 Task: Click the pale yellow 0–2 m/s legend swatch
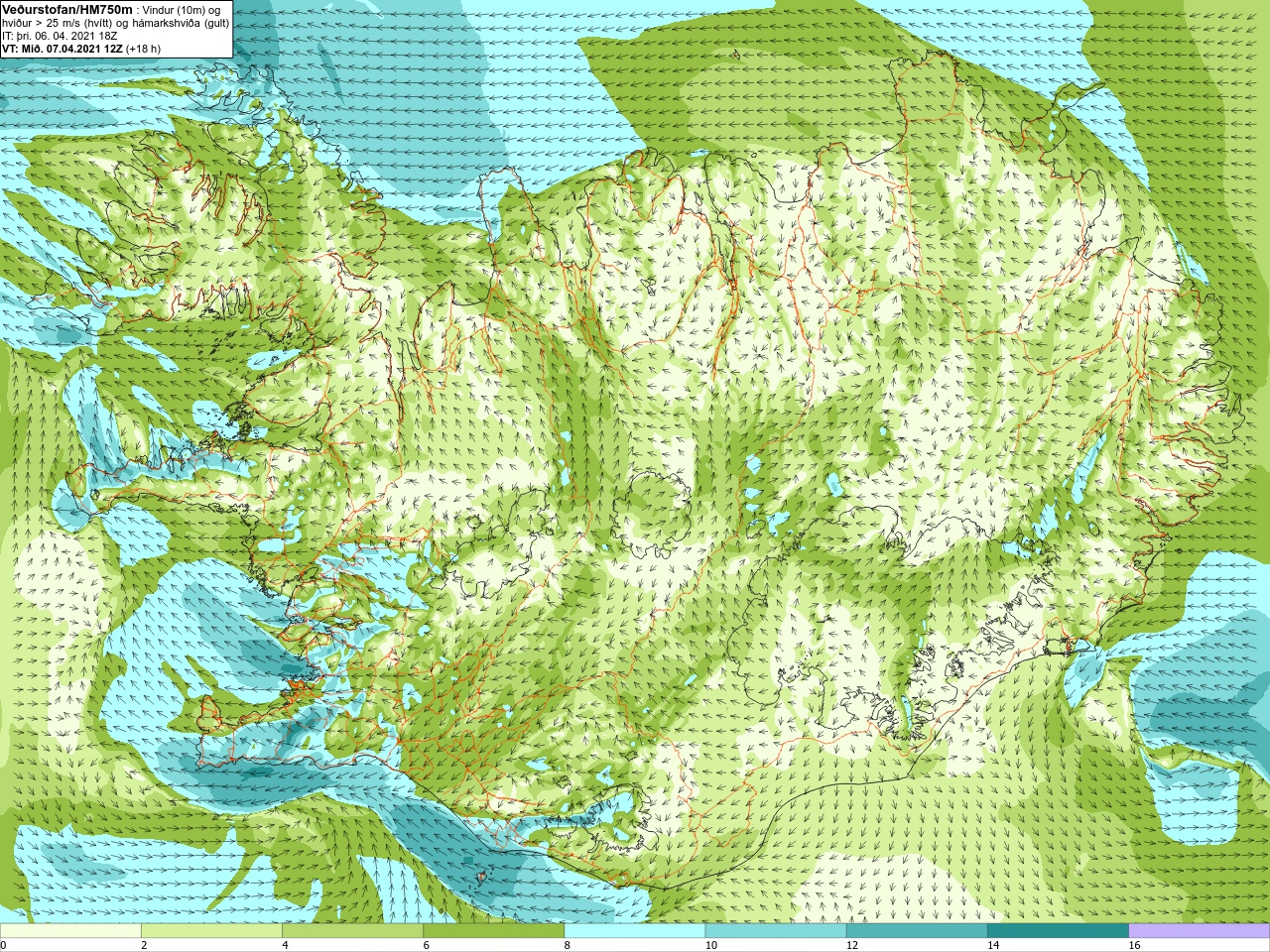[x=70, y=931]
